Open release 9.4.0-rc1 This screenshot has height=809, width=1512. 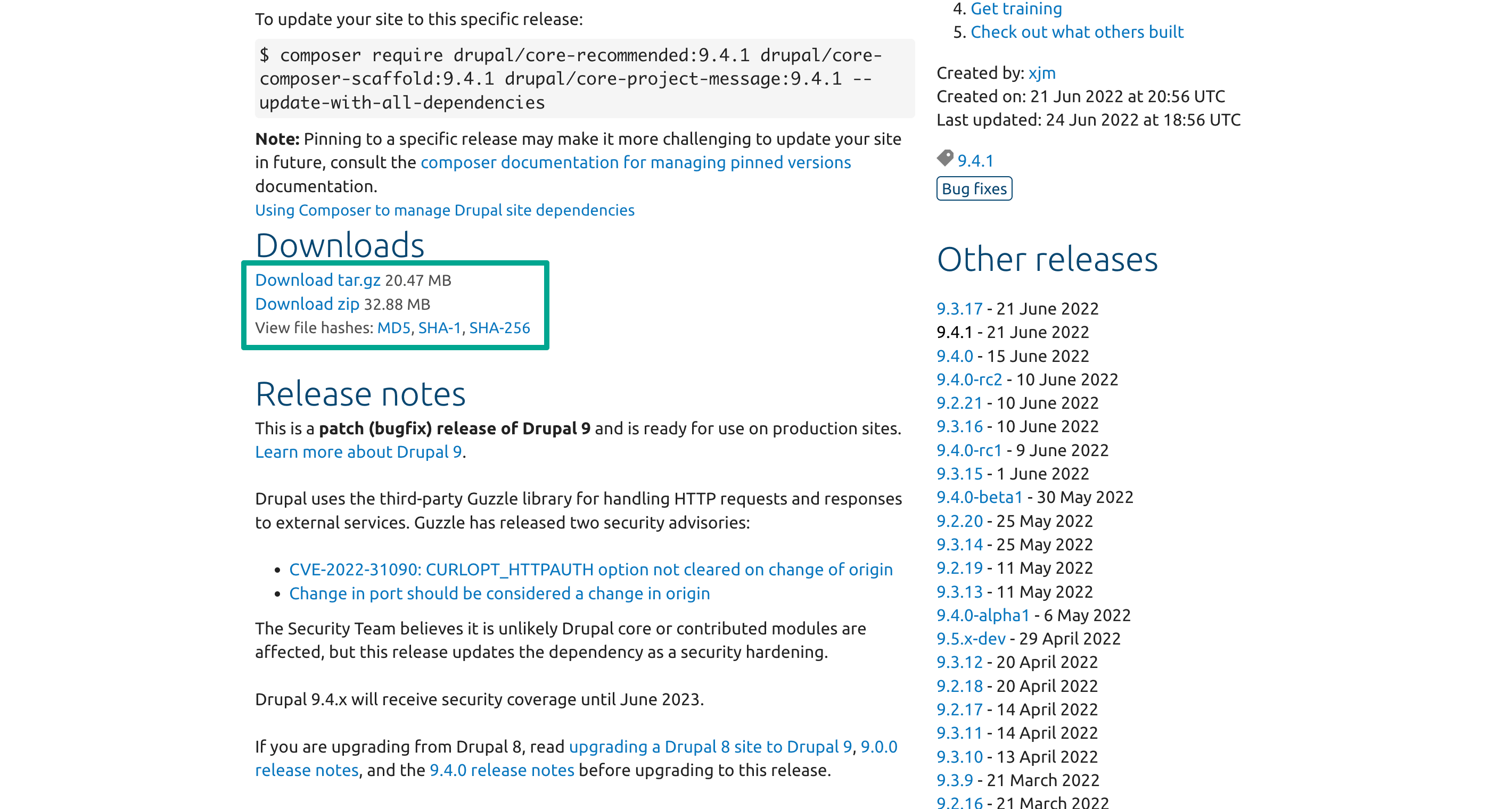tap(969, 450)
